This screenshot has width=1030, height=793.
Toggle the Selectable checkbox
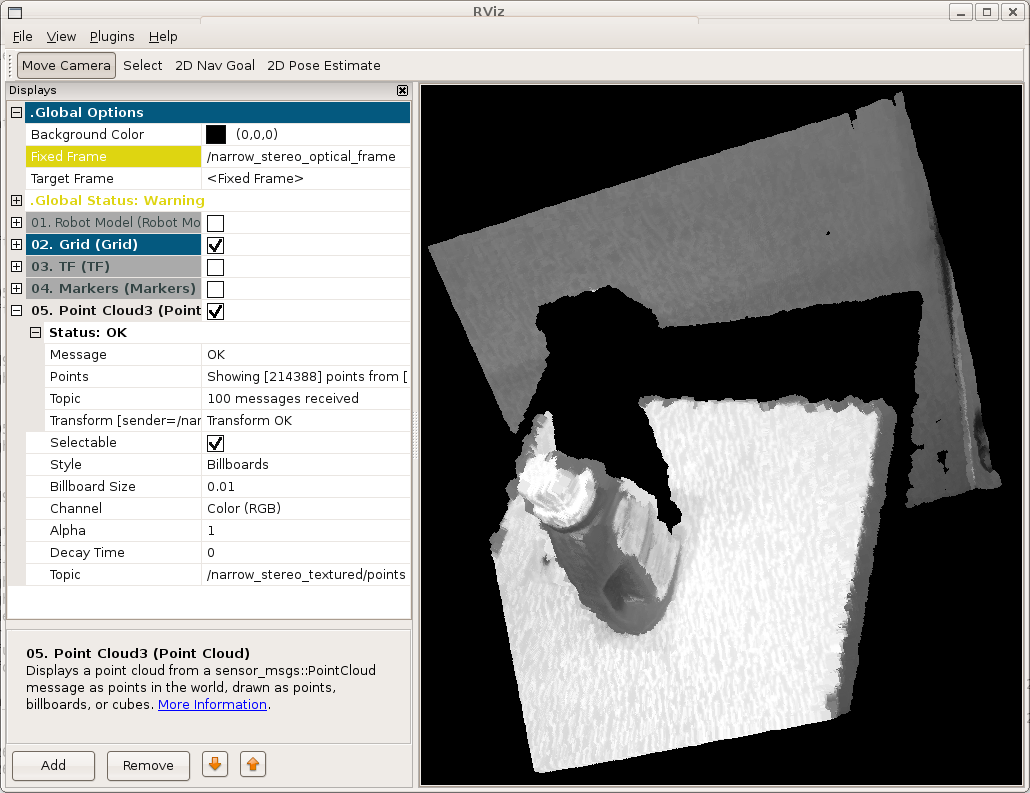click(x=215, y=443)
